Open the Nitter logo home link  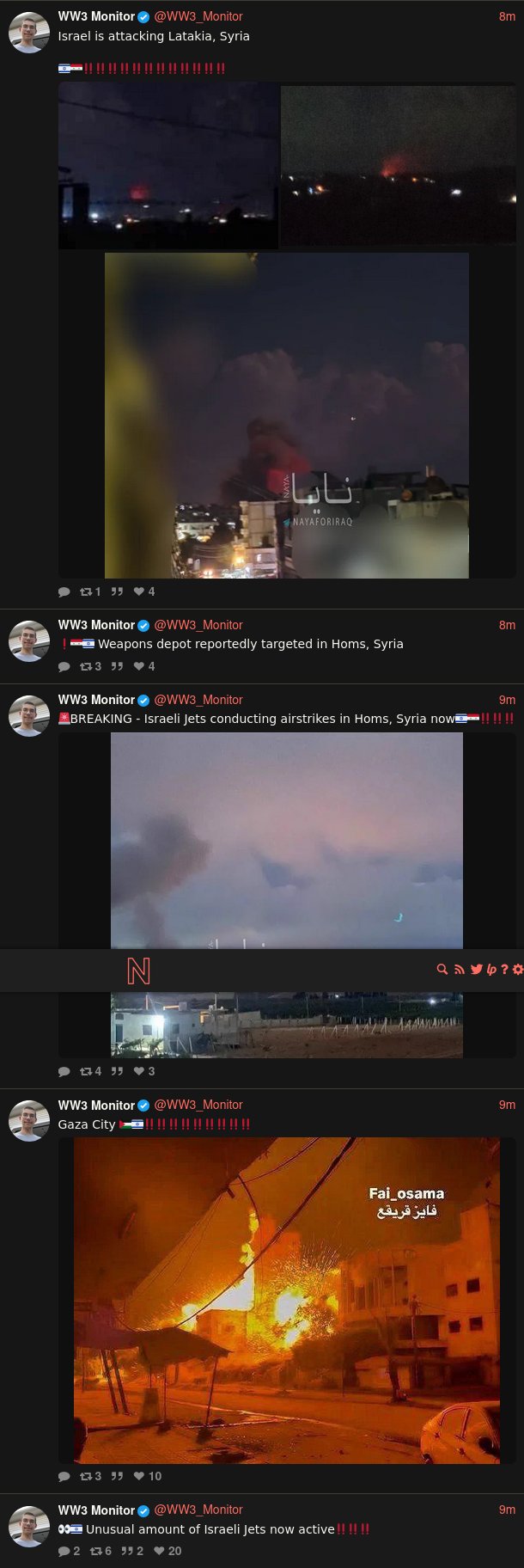point(138,971)
